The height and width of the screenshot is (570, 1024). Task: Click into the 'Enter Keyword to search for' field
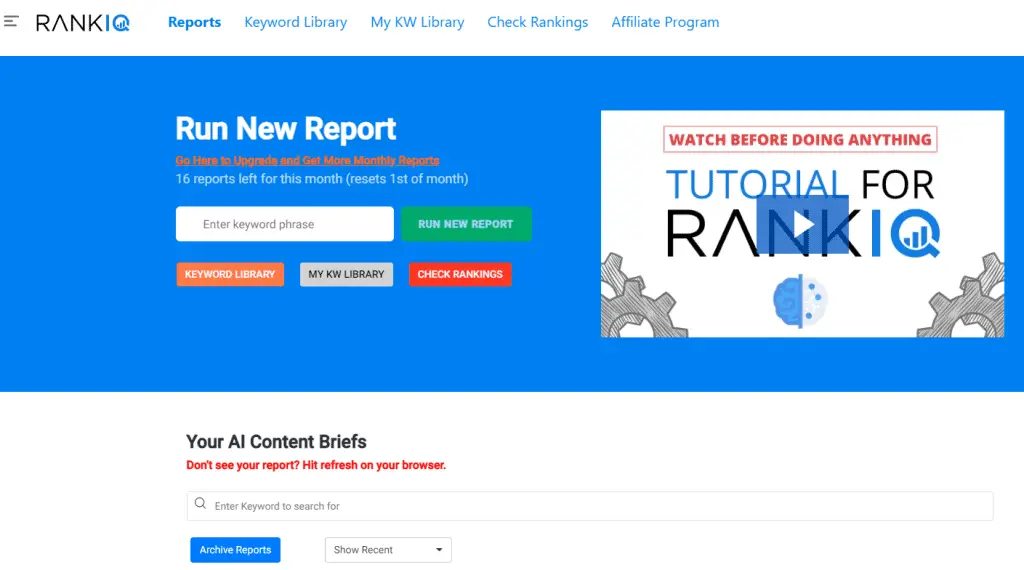590,506
